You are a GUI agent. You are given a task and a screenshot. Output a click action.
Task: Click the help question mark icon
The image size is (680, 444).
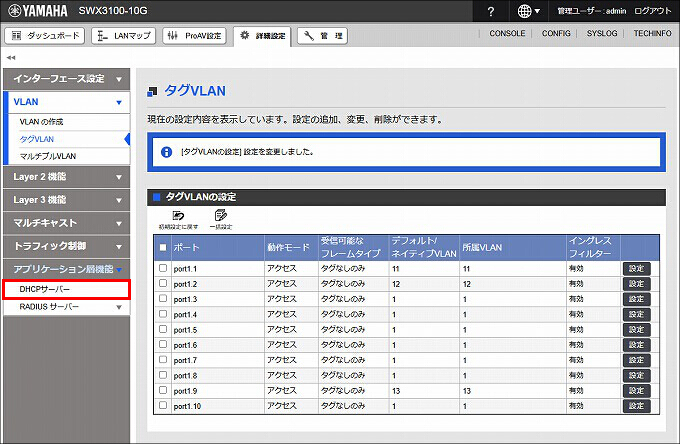tap(490, 11)
